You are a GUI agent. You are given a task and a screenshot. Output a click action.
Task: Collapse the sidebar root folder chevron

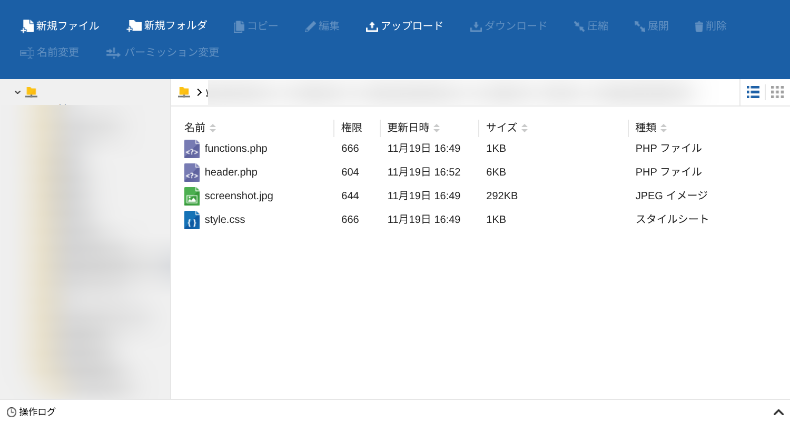[x=18, y=92]
